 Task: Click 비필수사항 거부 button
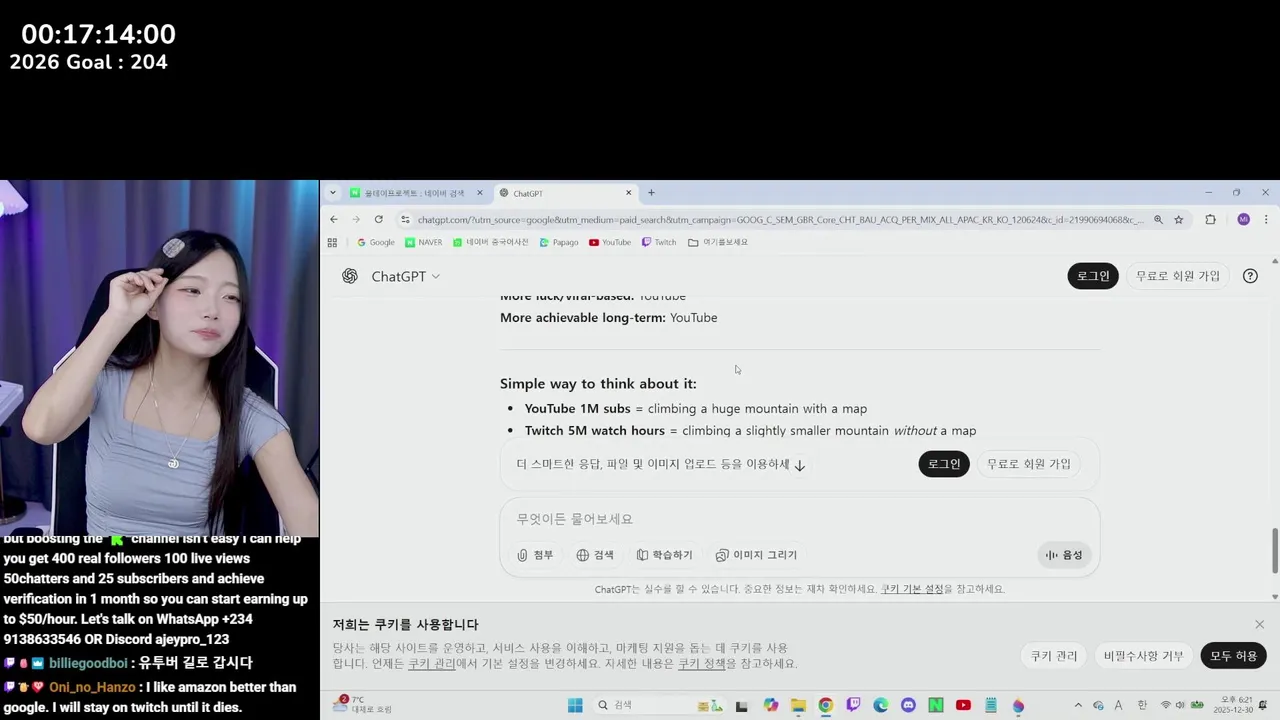1143,656
